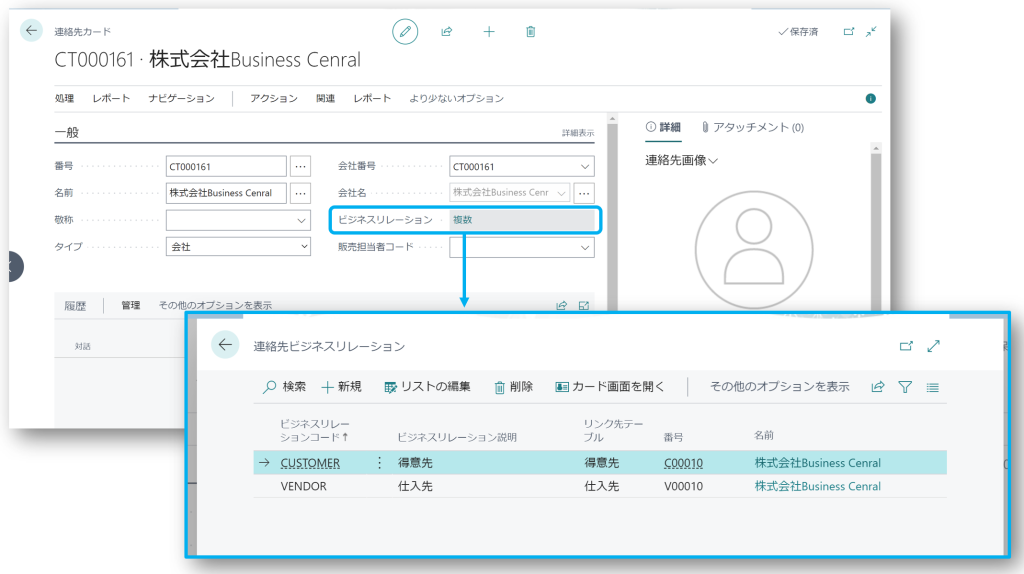
Task: Sort by ビジネスリレーションコード column header
Action: point(314,430)
